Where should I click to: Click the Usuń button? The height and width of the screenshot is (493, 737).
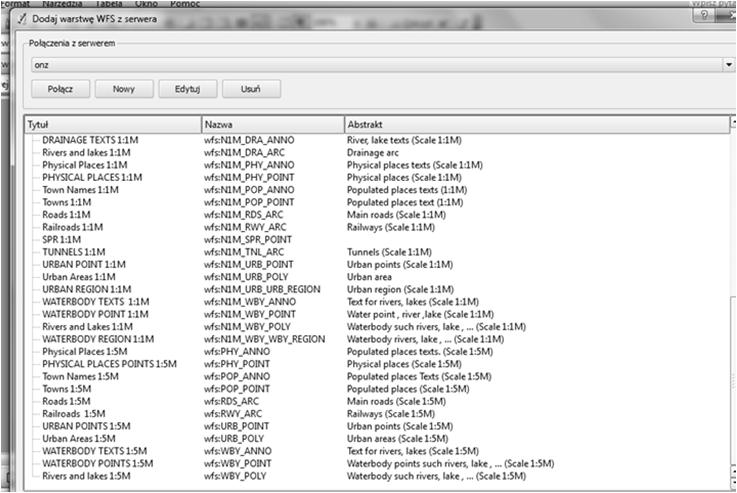click(251, 89)
